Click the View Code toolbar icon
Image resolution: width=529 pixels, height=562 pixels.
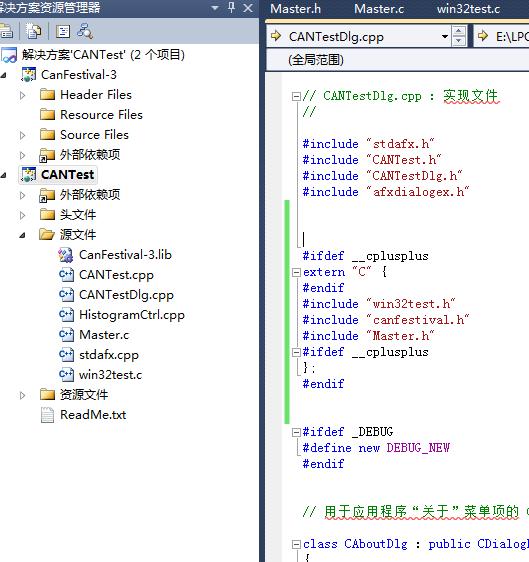point(63,32)
